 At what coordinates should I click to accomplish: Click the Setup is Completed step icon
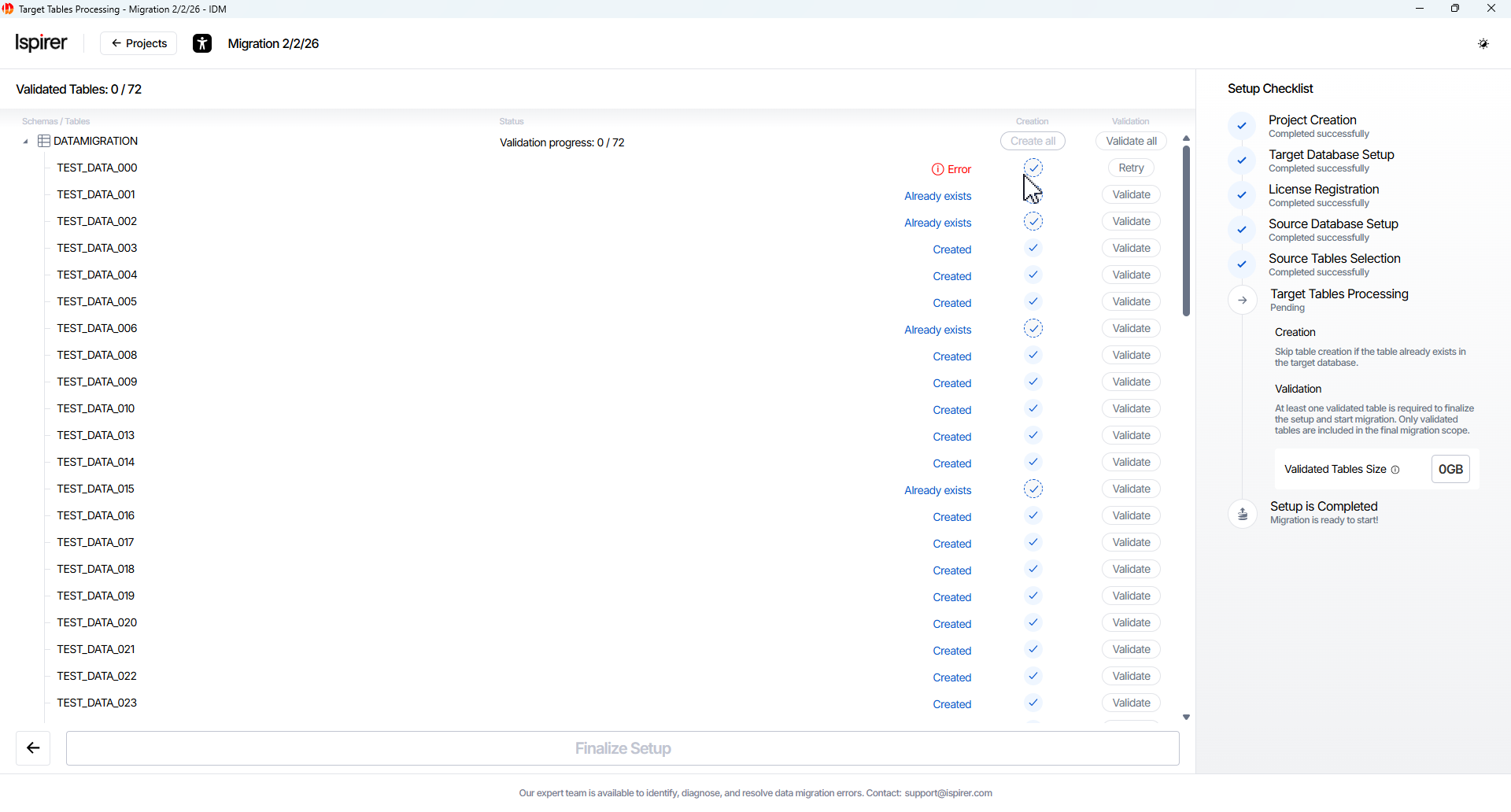1243,514
